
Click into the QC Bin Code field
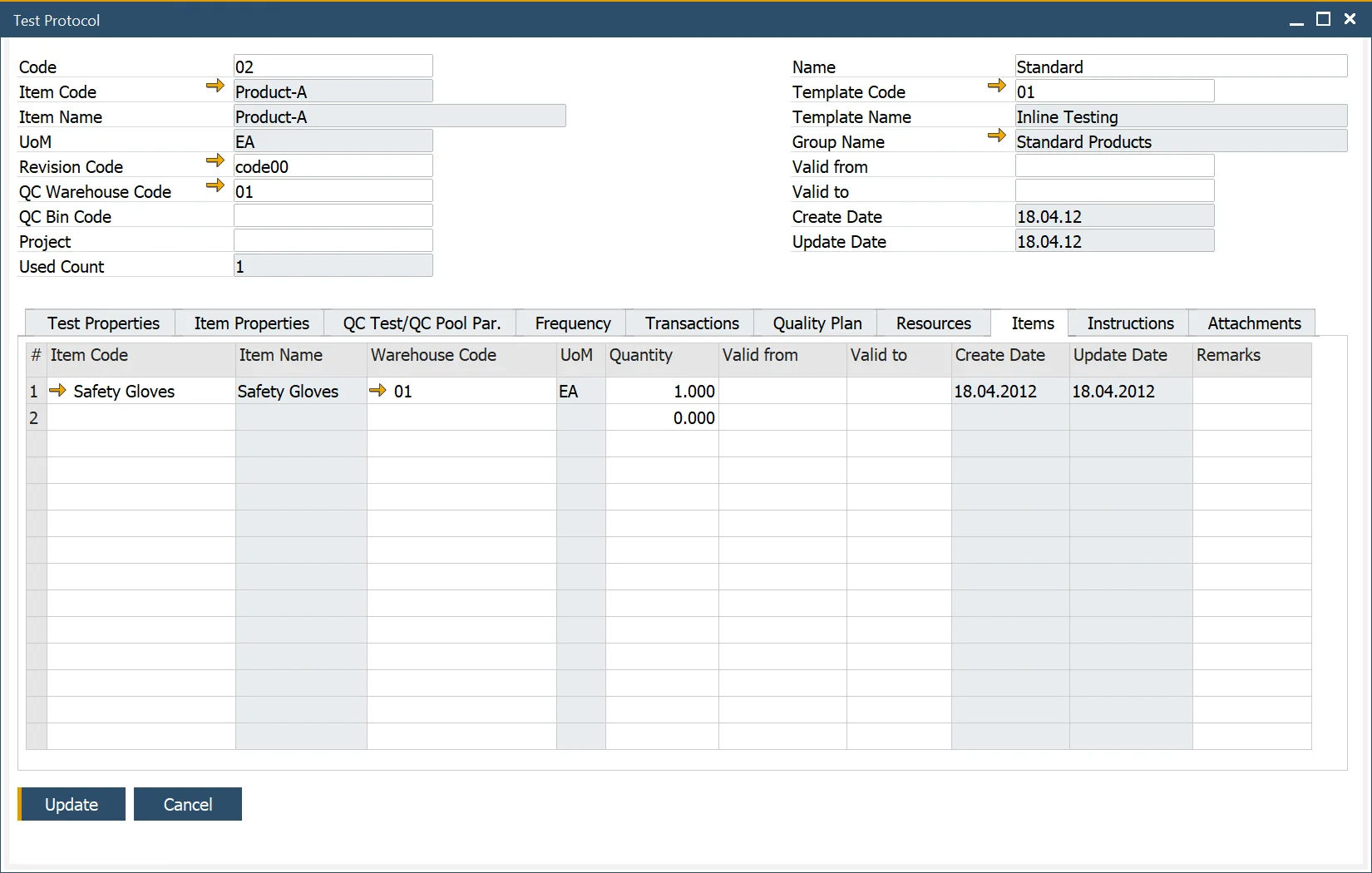(x=333, y=216)
